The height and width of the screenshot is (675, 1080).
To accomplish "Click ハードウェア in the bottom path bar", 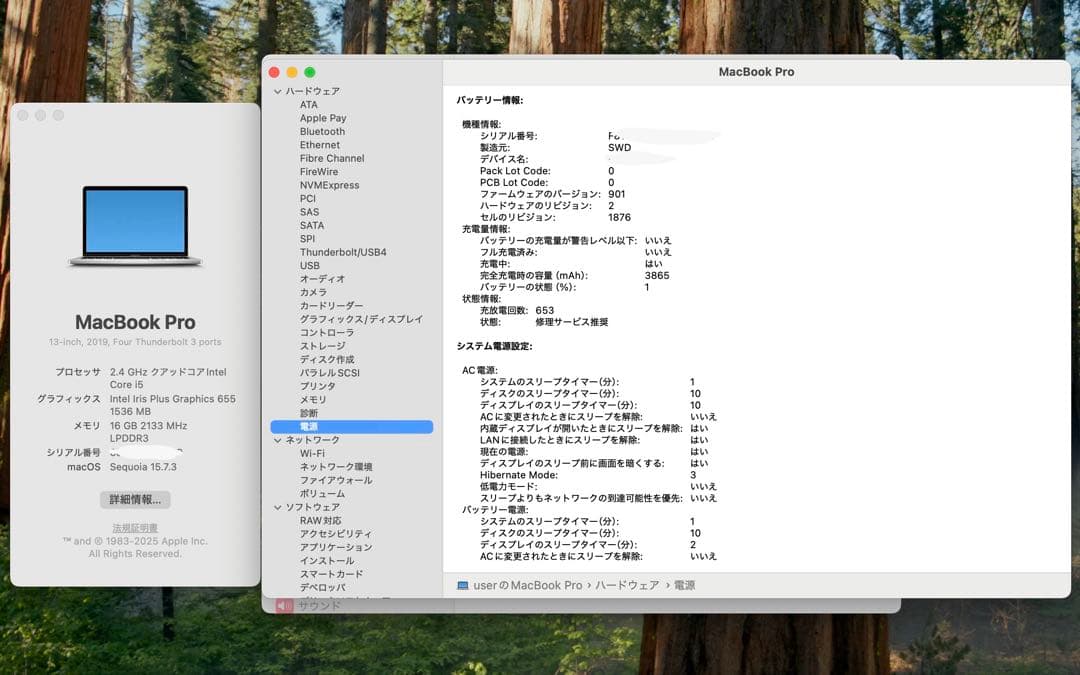I will click(627, 585).
